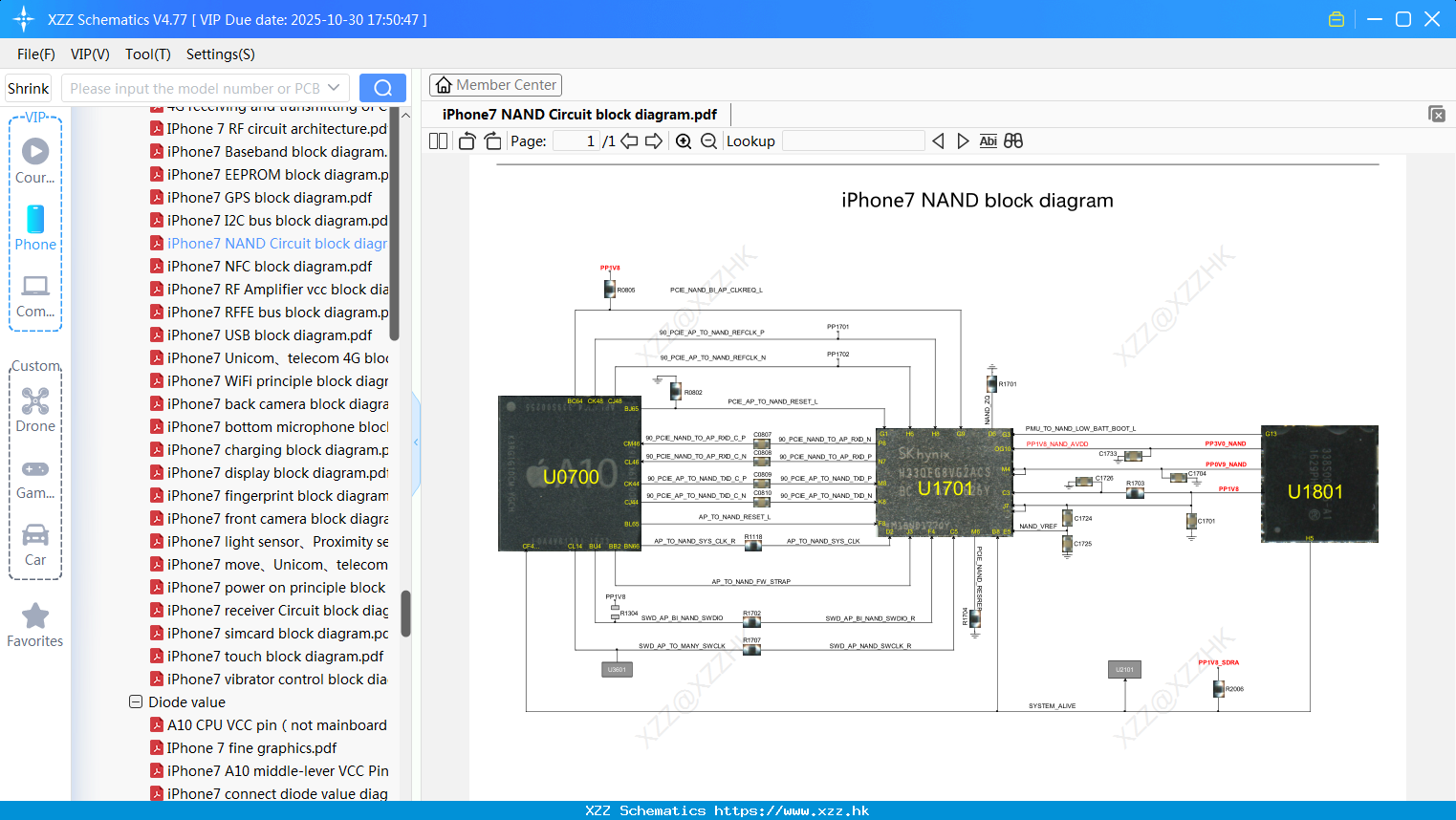Open Courses from the VIP sidebar
The height and width of the screenshot is (820, 1456).
[35, 162]
